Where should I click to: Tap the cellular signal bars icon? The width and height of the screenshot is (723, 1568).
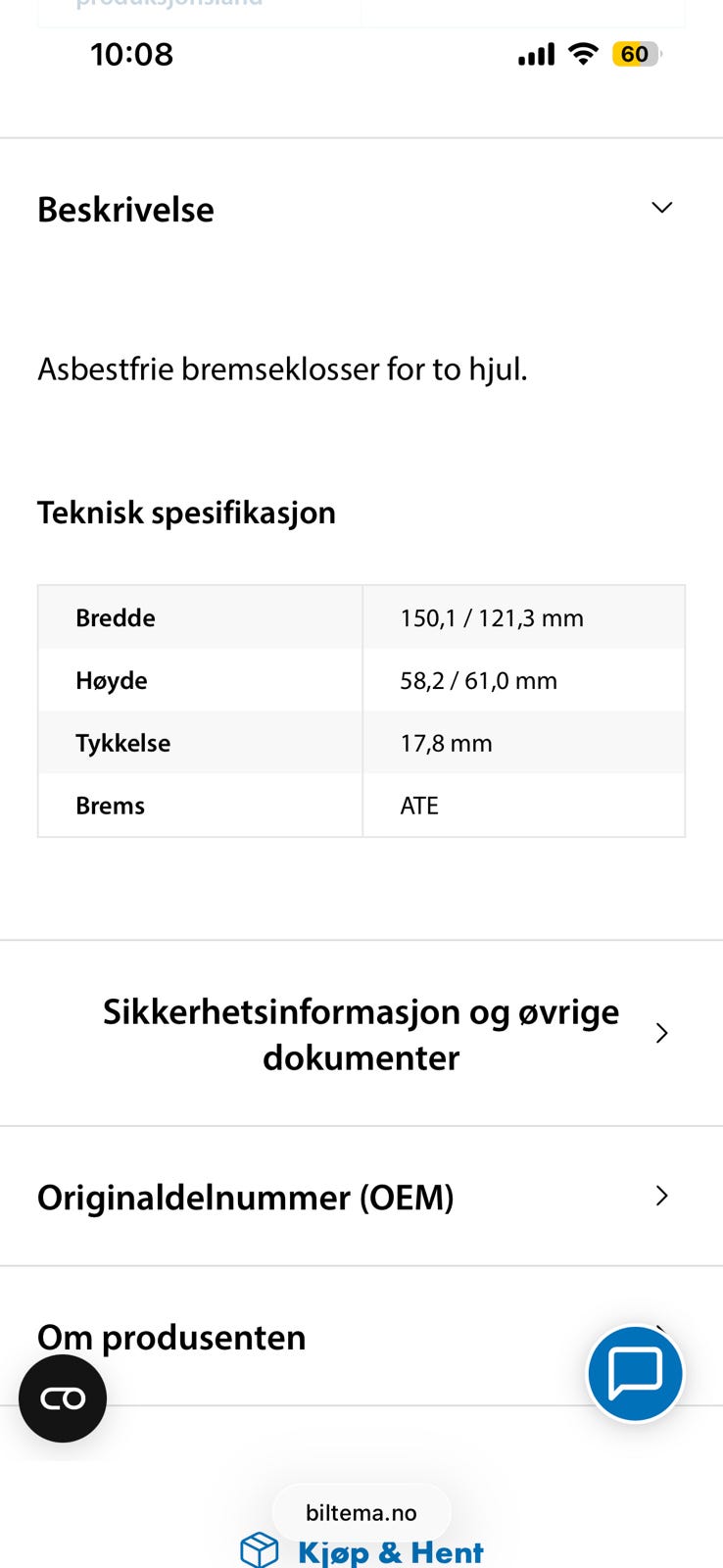coord(537,54)
